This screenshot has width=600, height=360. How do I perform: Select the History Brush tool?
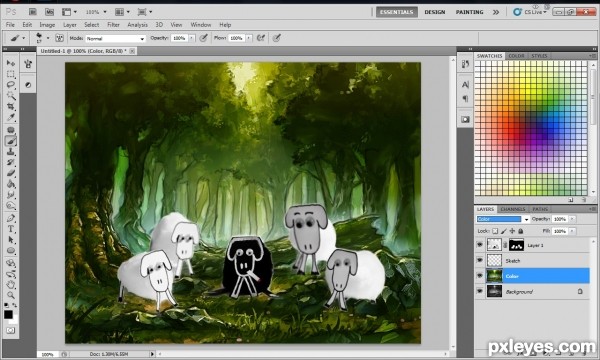11,163
